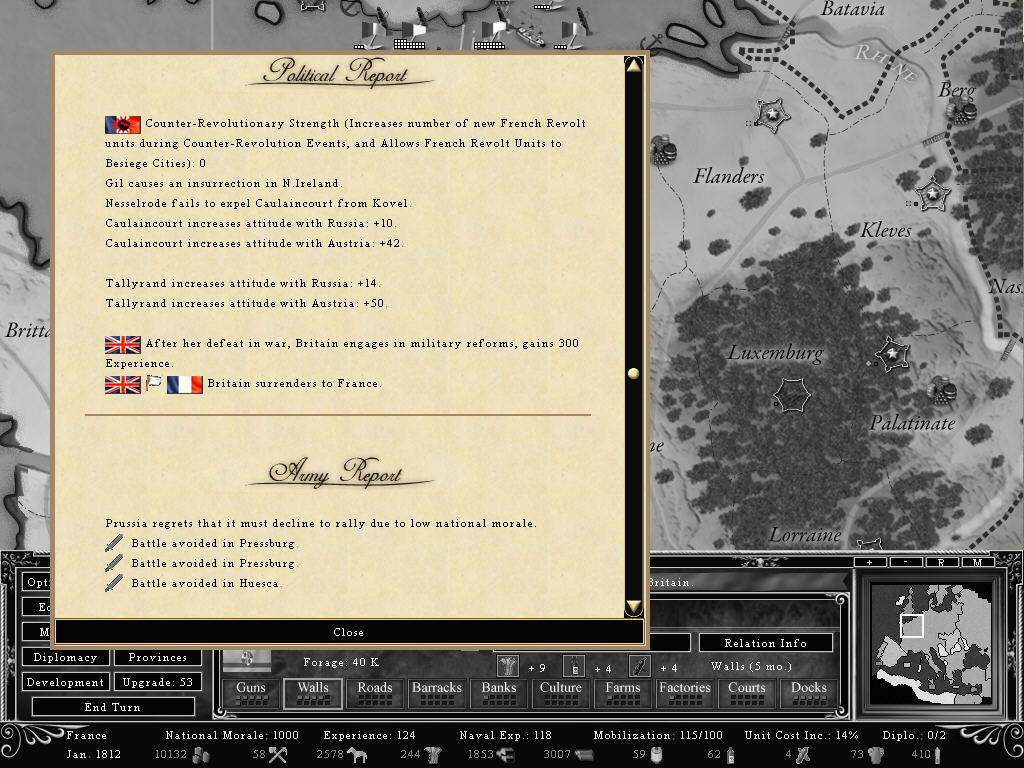Screen dimensions: 1024x768
Task: Click End Turn
Action: pyautogui.click(x=112, y=707)
